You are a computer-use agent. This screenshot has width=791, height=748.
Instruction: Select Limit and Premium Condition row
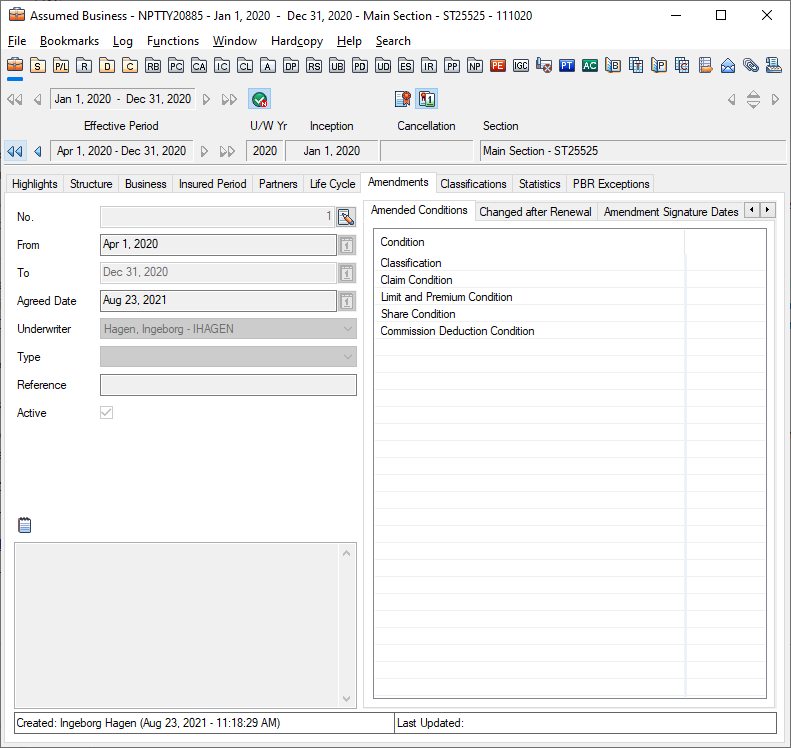click(446, 297)
